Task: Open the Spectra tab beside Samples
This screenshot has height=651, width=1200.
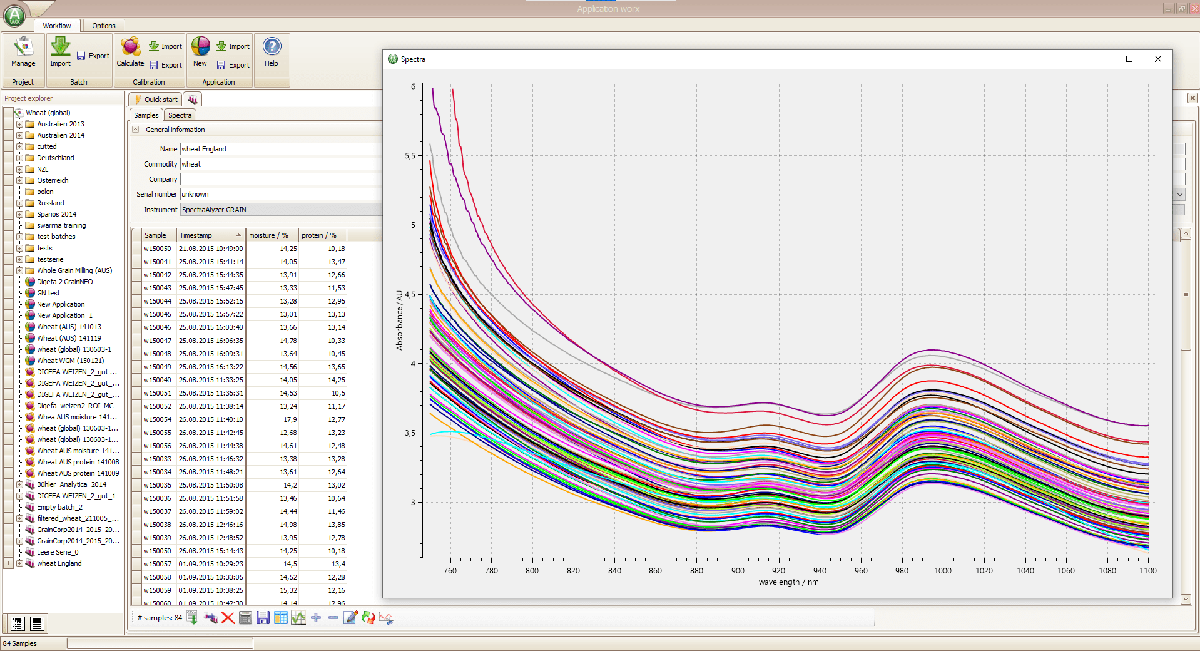Action: click(180, 116)
